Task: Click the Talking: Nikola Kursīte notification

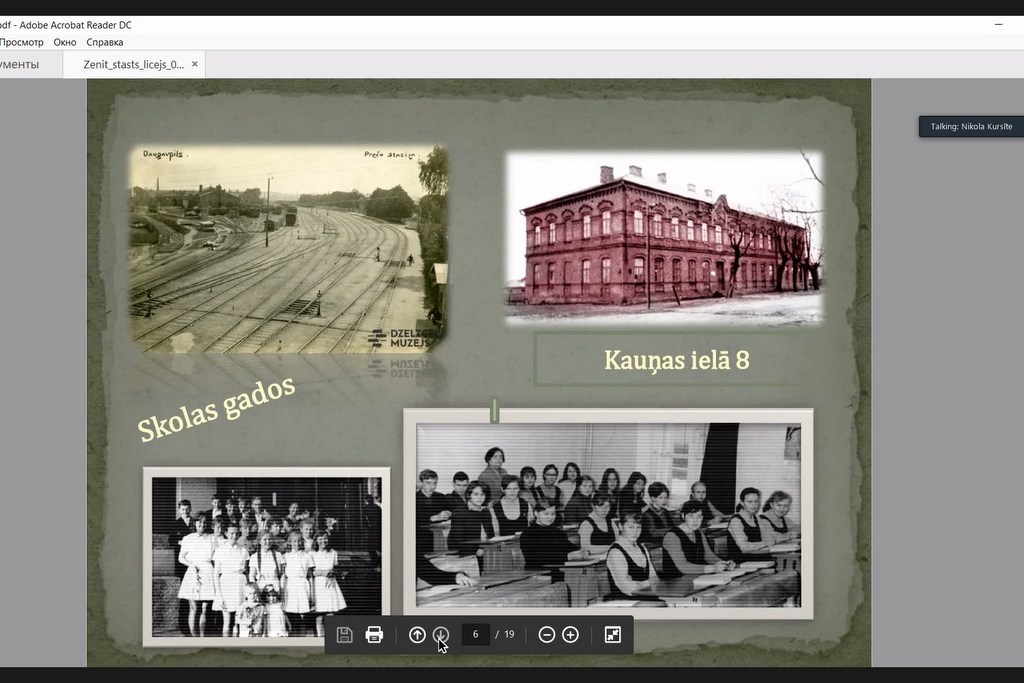Action: 970,127
